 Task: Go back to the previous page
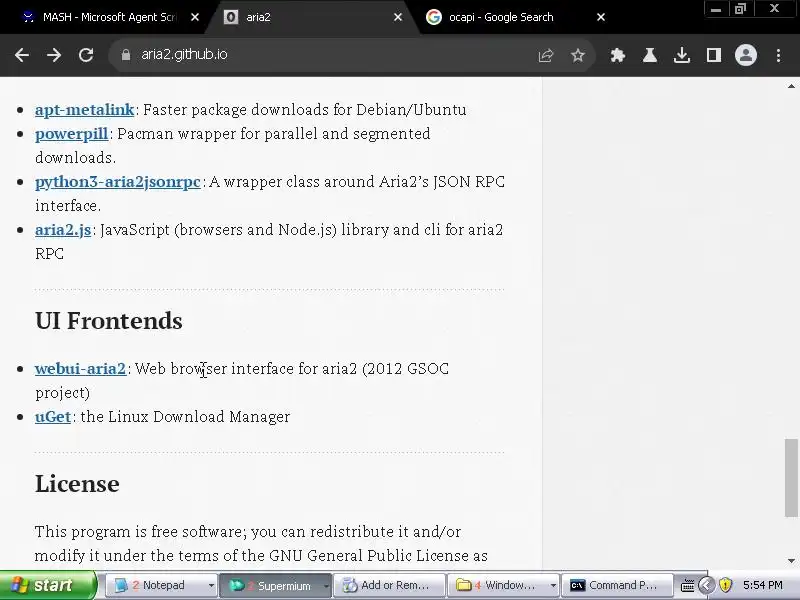pos(21,55)
